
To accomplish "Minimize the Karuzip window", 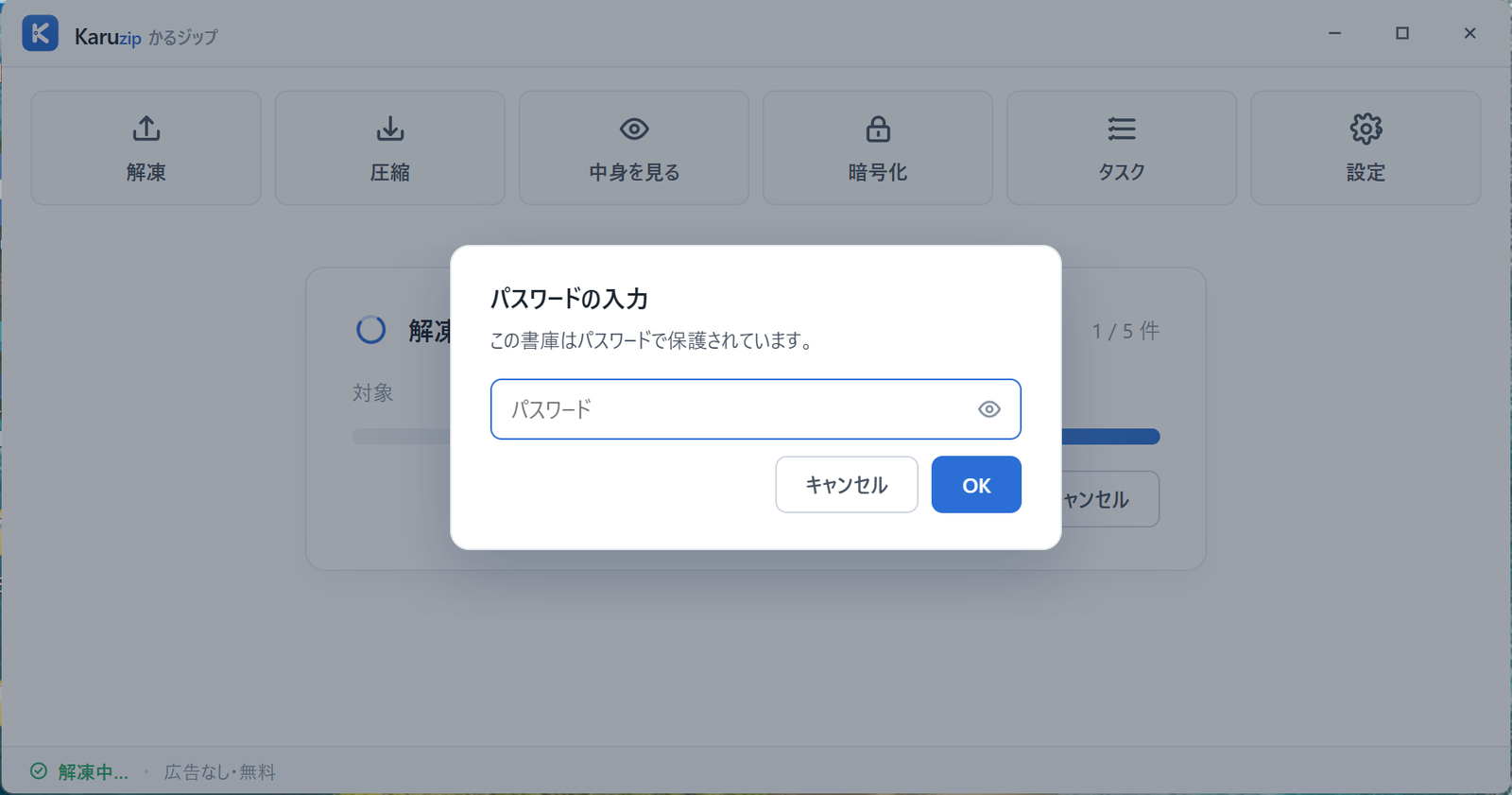I will [1334, 33].
